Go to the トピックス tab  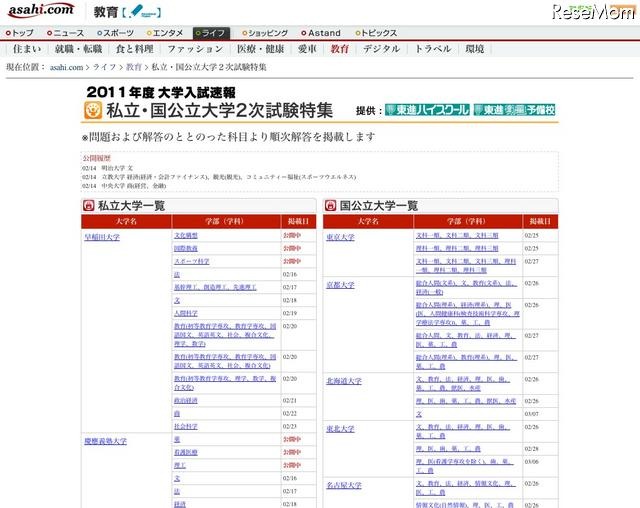click(381, 33)
